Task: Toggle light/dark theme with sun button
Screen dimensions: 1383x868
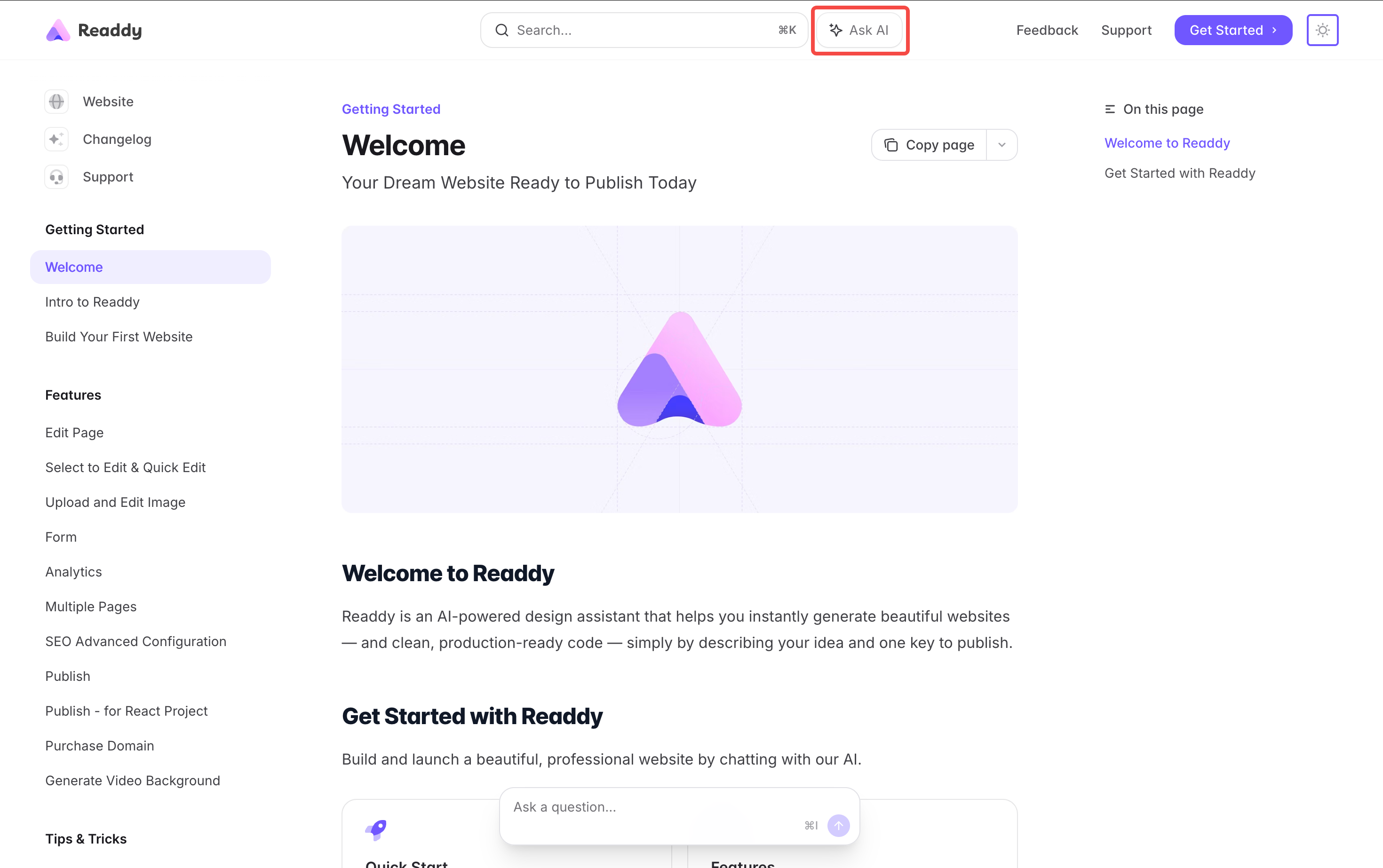Action: (1322, 30)
